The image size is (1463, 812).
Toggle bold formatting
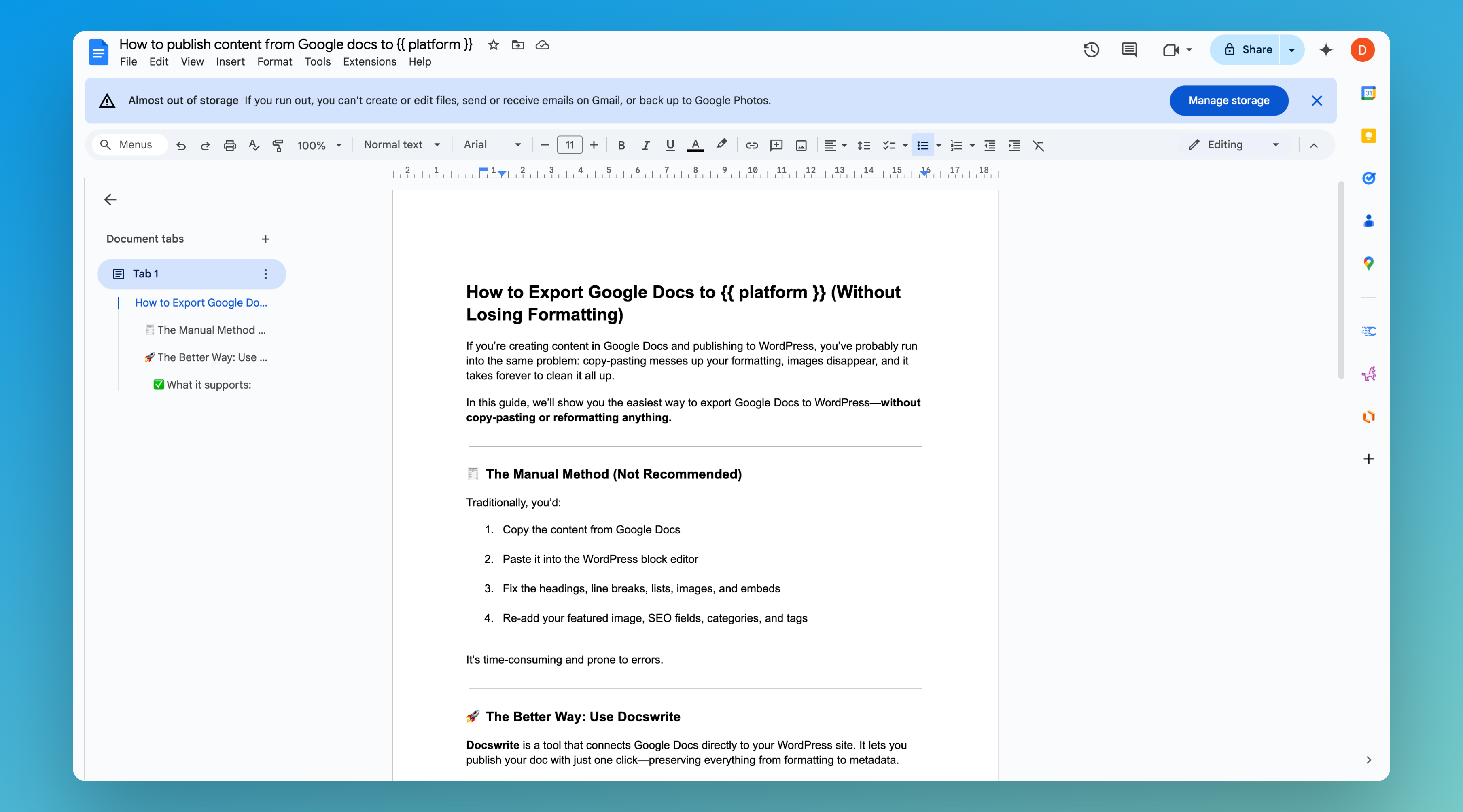621,145
